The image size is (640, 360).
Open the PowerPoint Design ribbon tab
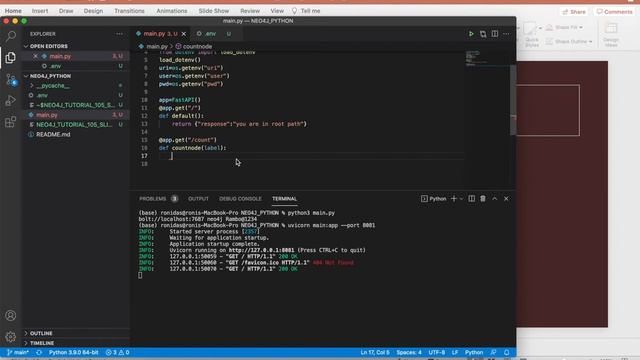pyautogui.click(x=93, y=11)
